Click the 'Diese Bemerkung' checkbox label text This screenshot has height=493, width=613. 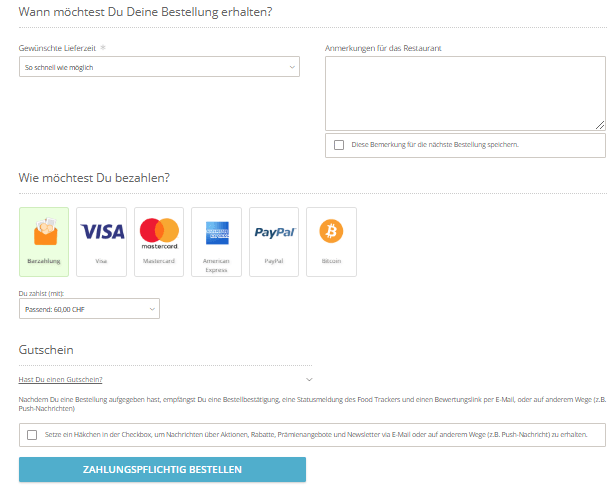coord(435,145)
